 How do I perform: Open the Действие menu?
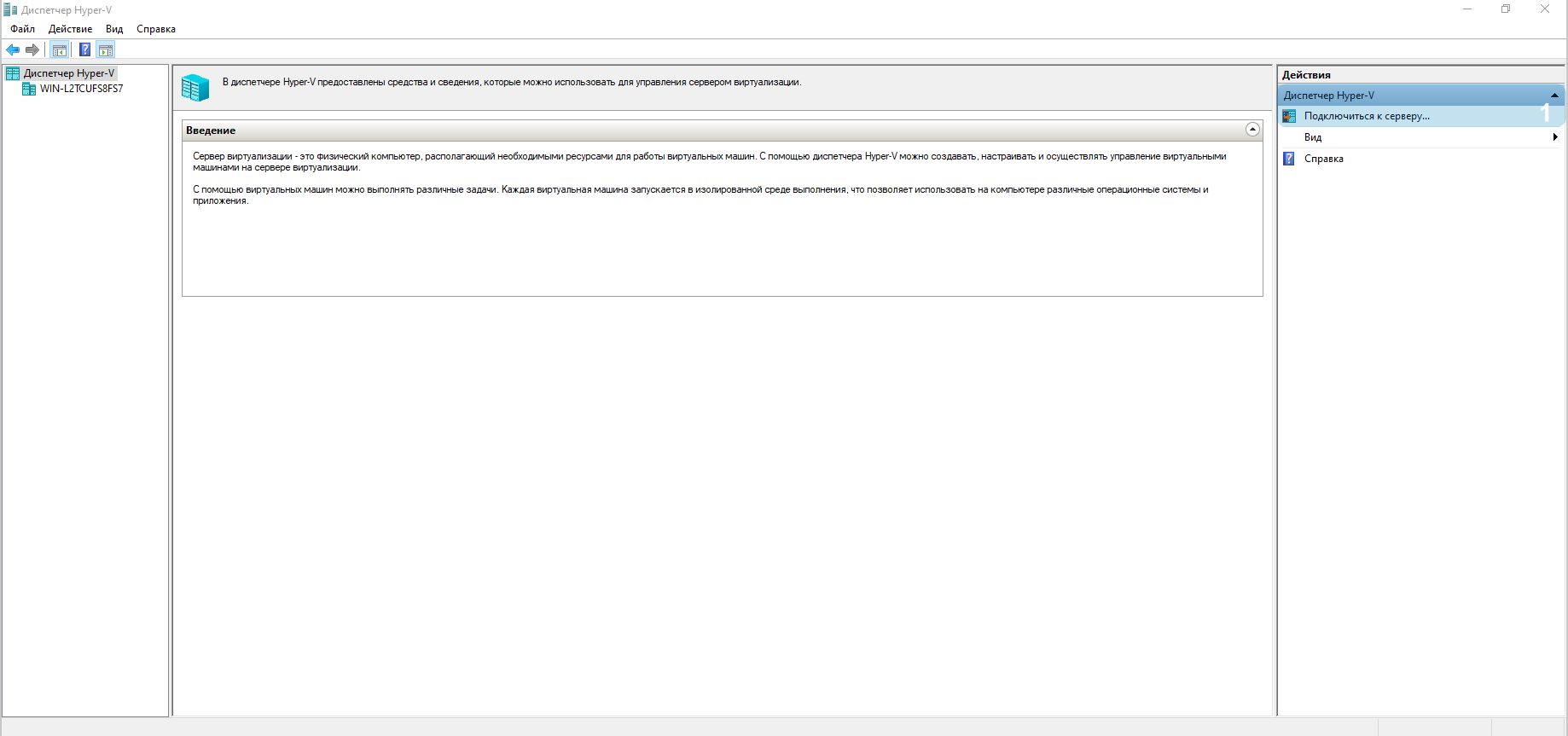pos(71,29)
